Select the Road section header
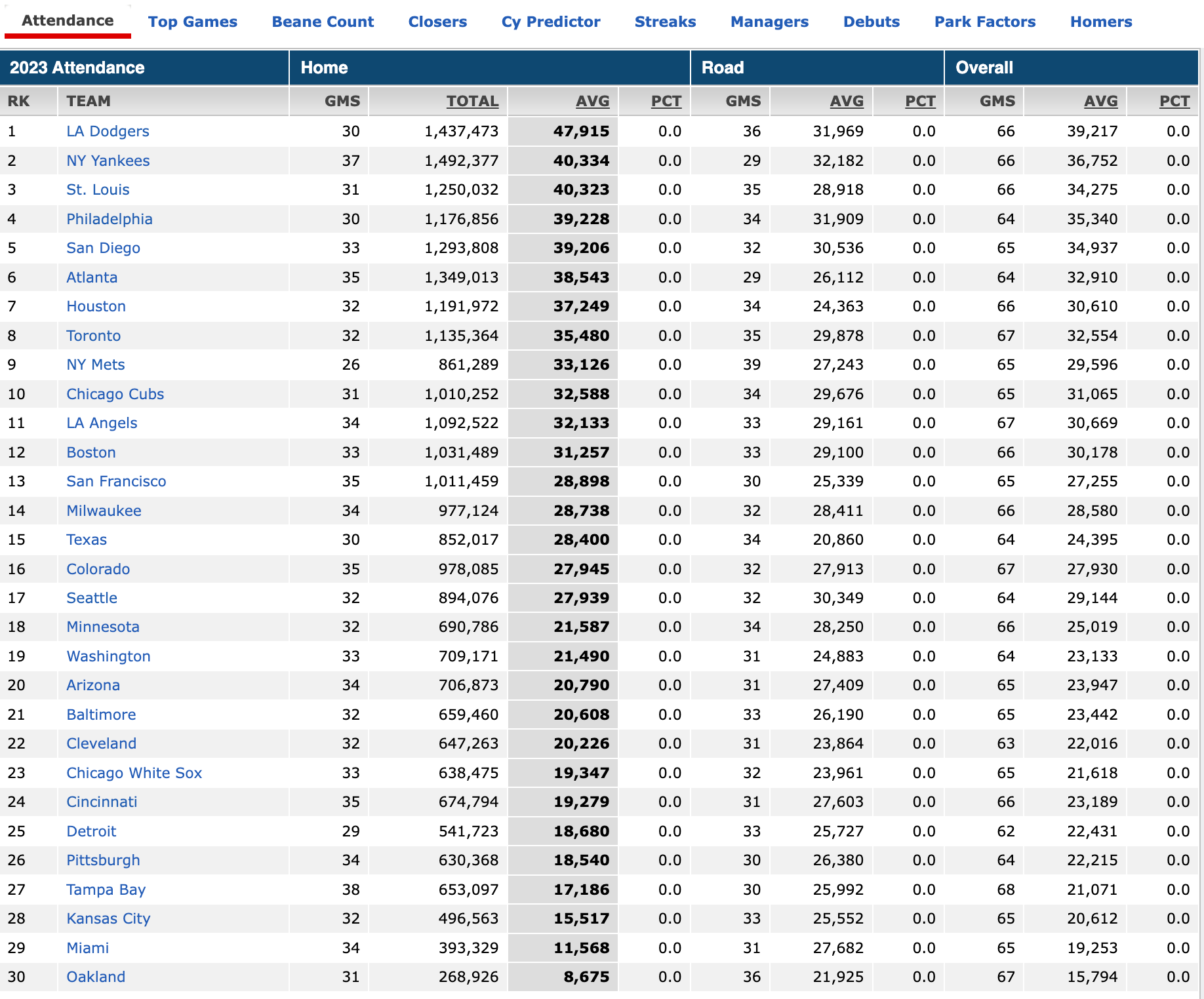 pos(723,68)
